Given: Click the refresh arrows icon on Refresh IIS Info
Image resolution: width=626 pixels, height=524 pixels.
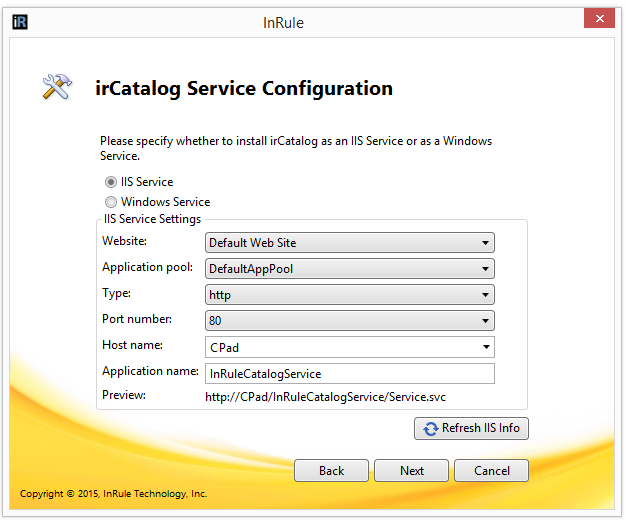Looking at the screenshot, I should pyautogui.click(x=431, y=429).
